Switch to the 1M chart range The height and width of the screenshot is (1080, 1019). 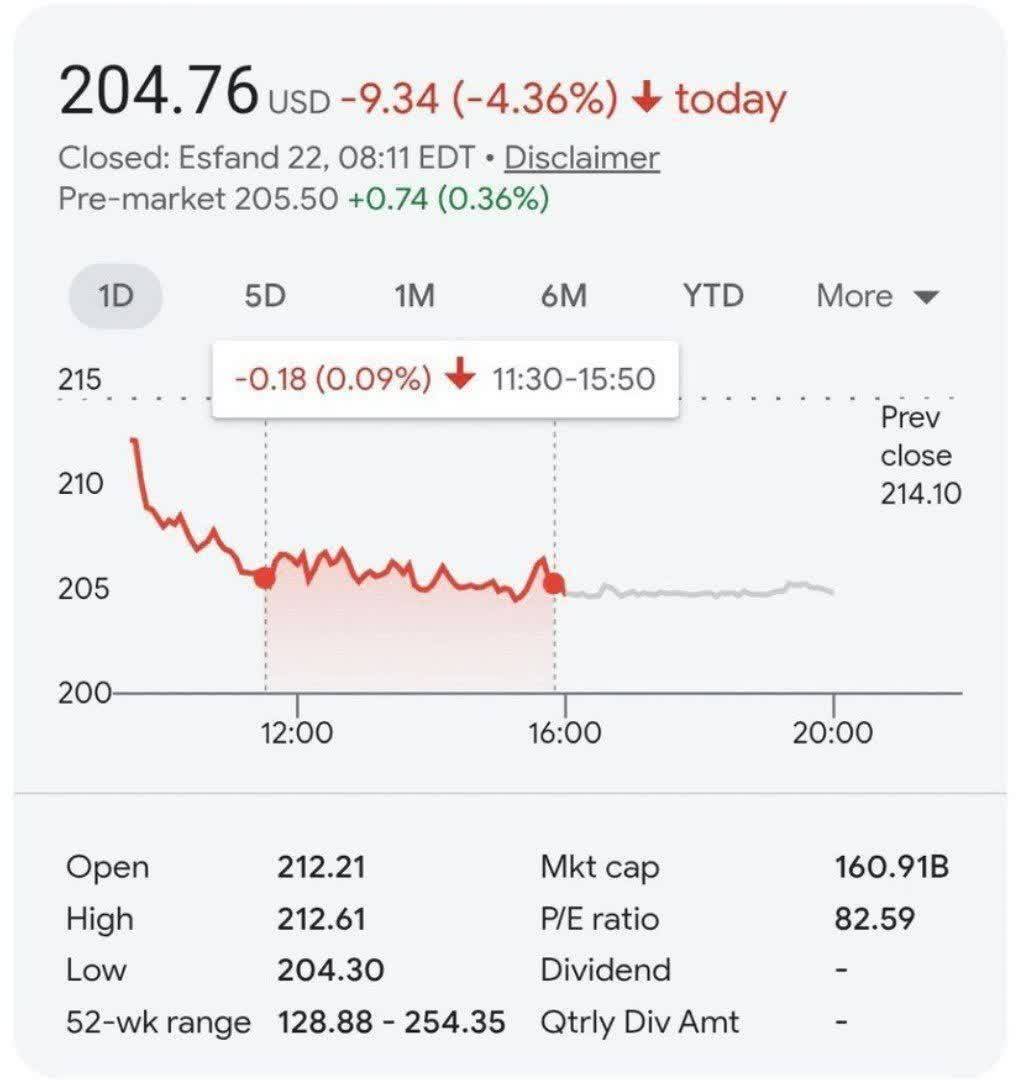click(x=413, y=297)
